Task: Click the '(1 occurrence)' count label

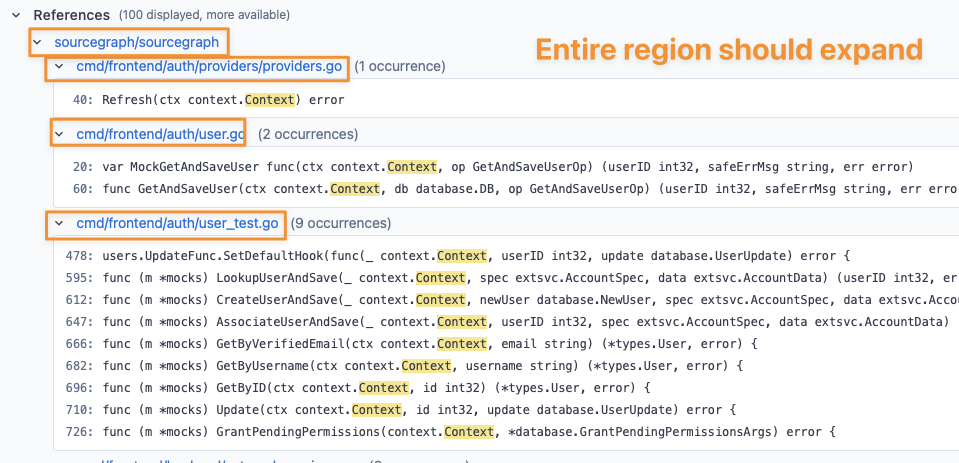Action: click(x=400, y=66)
